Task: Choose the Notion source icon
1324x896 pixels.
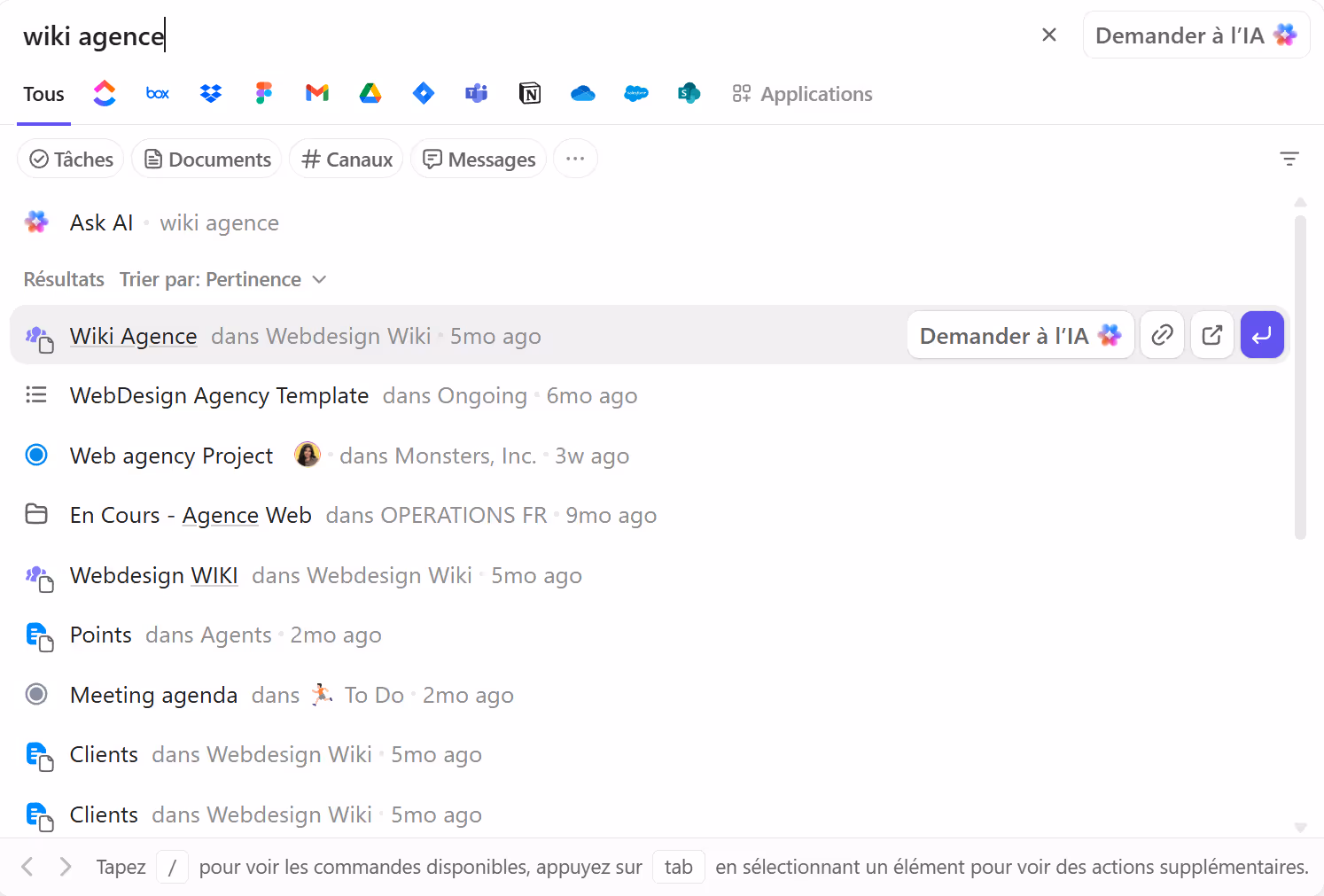Action: click(529, 93)
